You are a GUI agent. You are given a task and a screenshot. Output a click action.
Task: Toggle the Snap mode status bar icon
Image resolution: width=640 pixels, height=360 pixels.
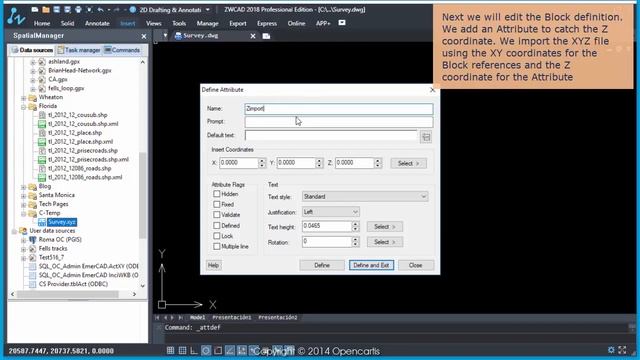pyautogui.click(x=171, y=350)
